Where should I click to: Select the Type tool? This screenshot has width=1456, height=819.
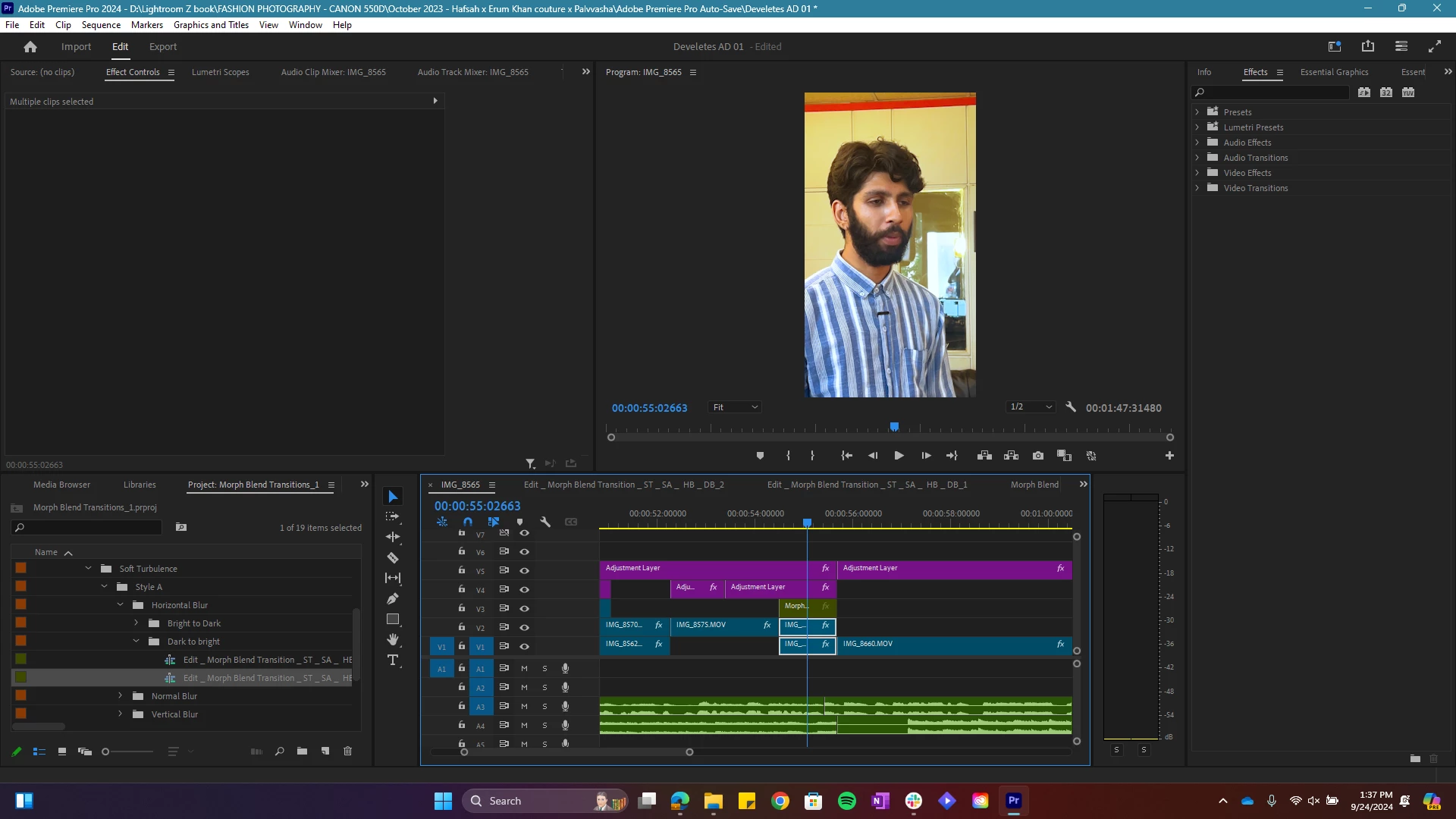[x=393, y=661]
